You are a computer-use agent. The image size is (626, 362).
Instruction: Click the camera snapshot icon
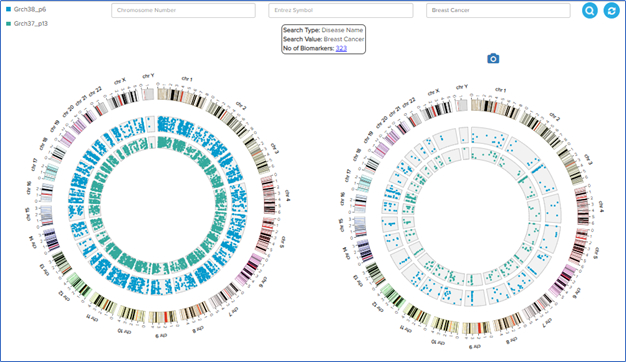(x=493, y=59)
